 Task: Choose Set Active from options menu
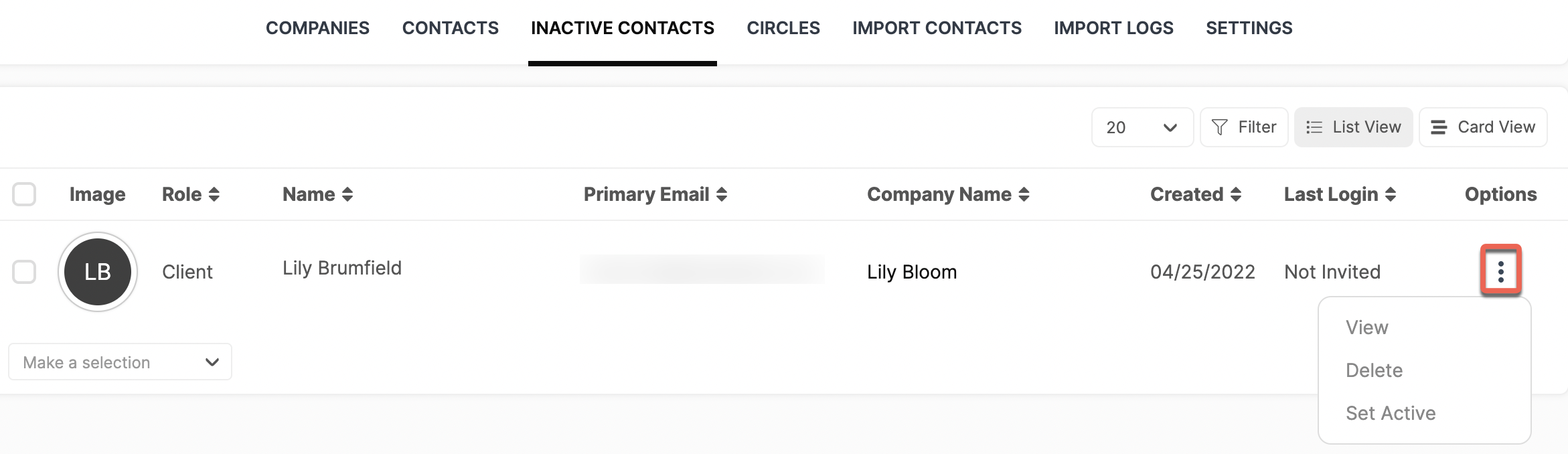(1391, 413)
